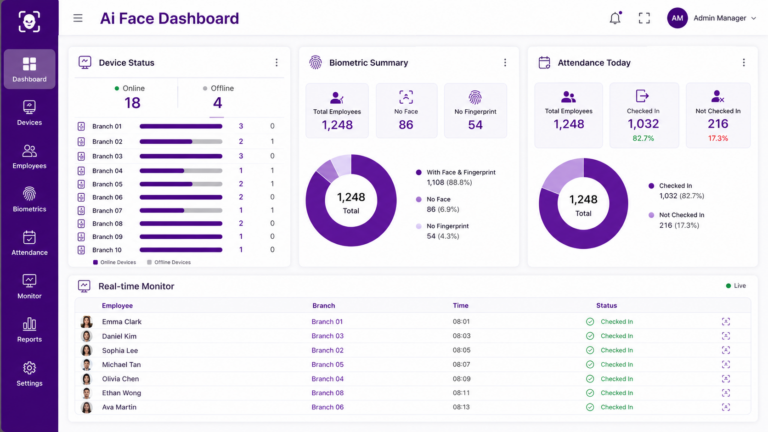Viewport: 768px width, 432px height.
Task: View face scan for Daniel Kim
Action: (726, 336)
